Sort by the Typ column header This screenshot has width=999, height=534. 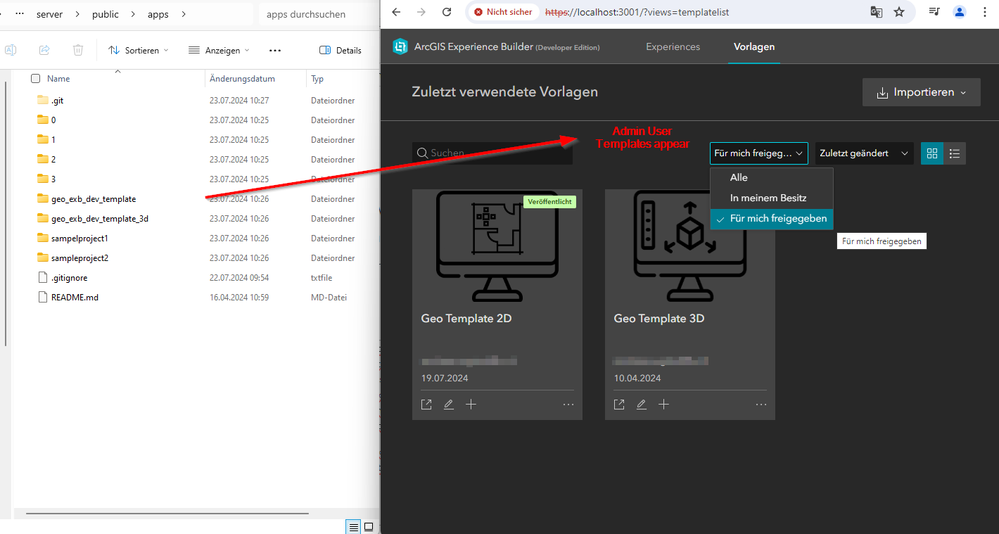(317, 79)
